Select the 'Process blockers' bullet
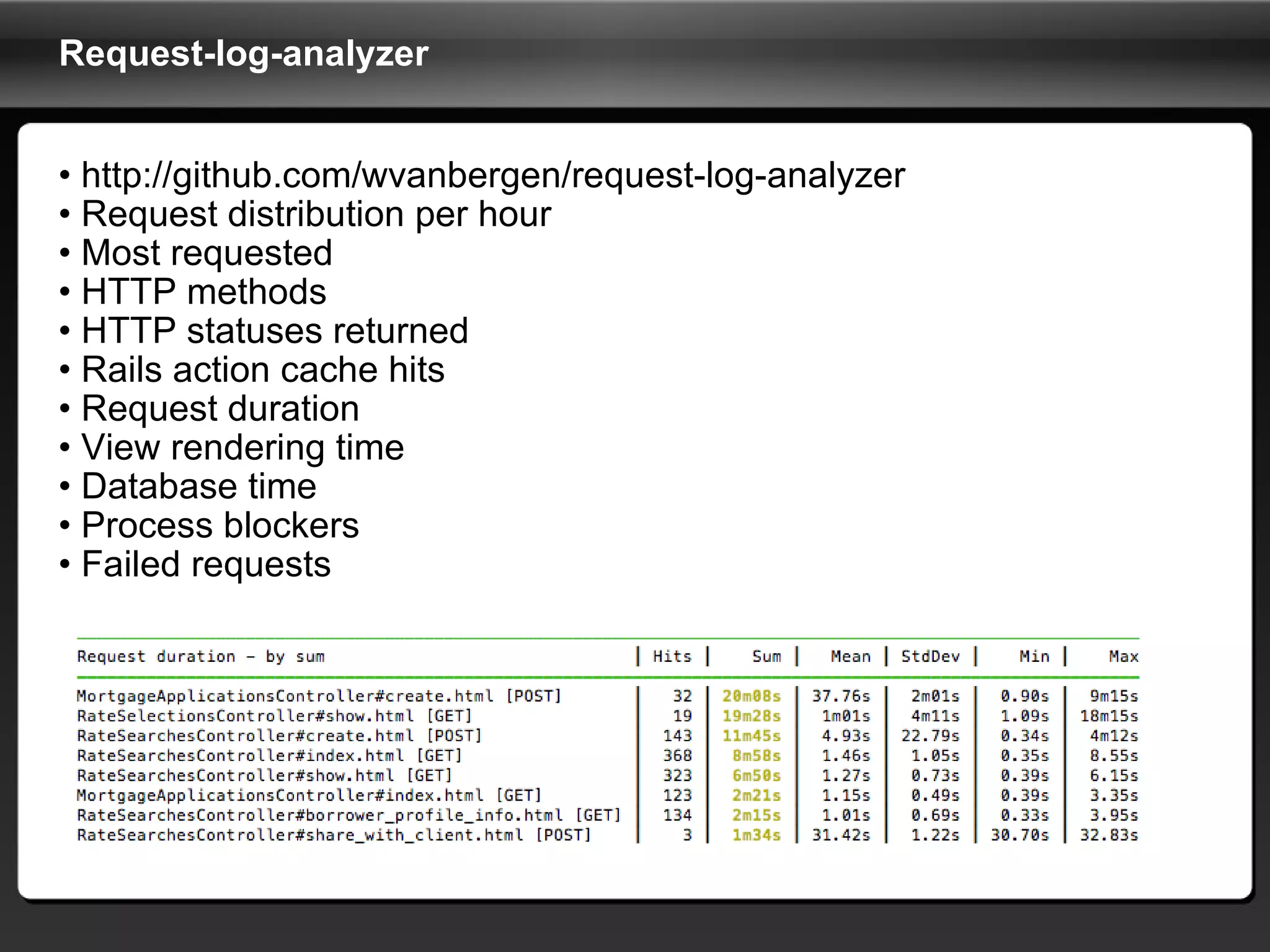The height and width of the screenshot is (952, 1270). pyautogui.click(x=220, y=526)
